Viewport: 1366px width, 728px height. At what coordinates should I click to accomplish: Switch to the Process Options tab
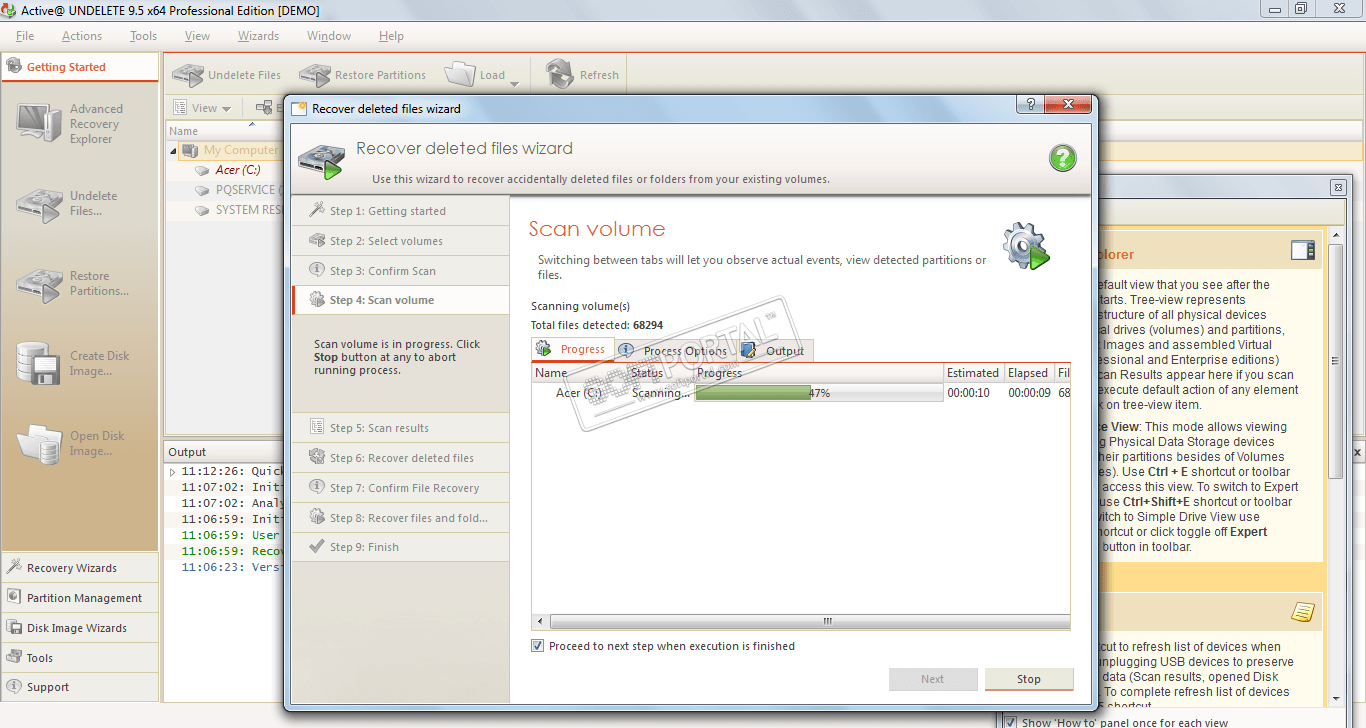tap(674, 351)
